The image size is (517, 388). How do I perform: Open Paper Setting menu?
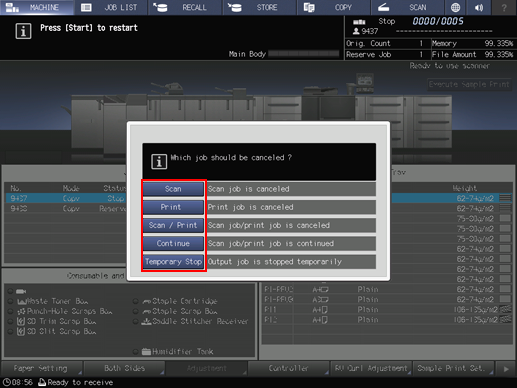pyautogui.click(x=41, y=368)
